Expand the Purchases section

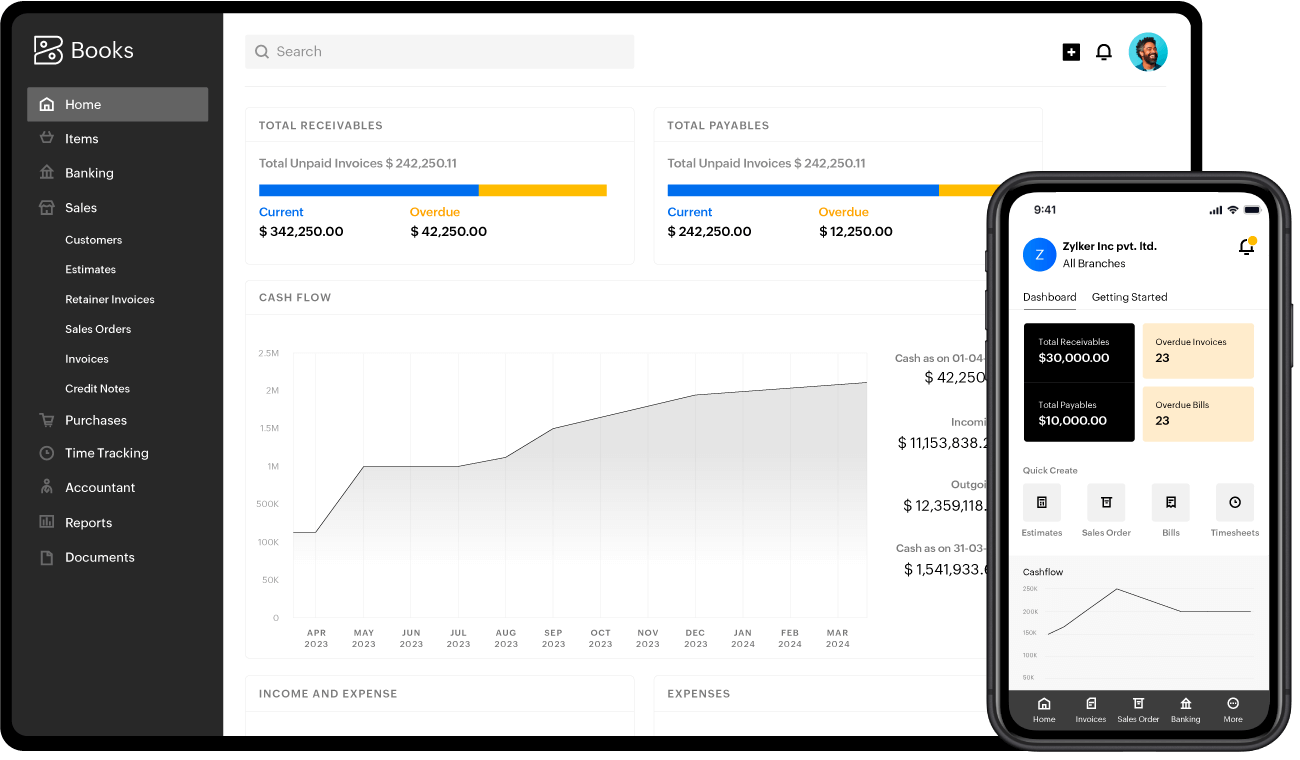click(x=96, y=420)
